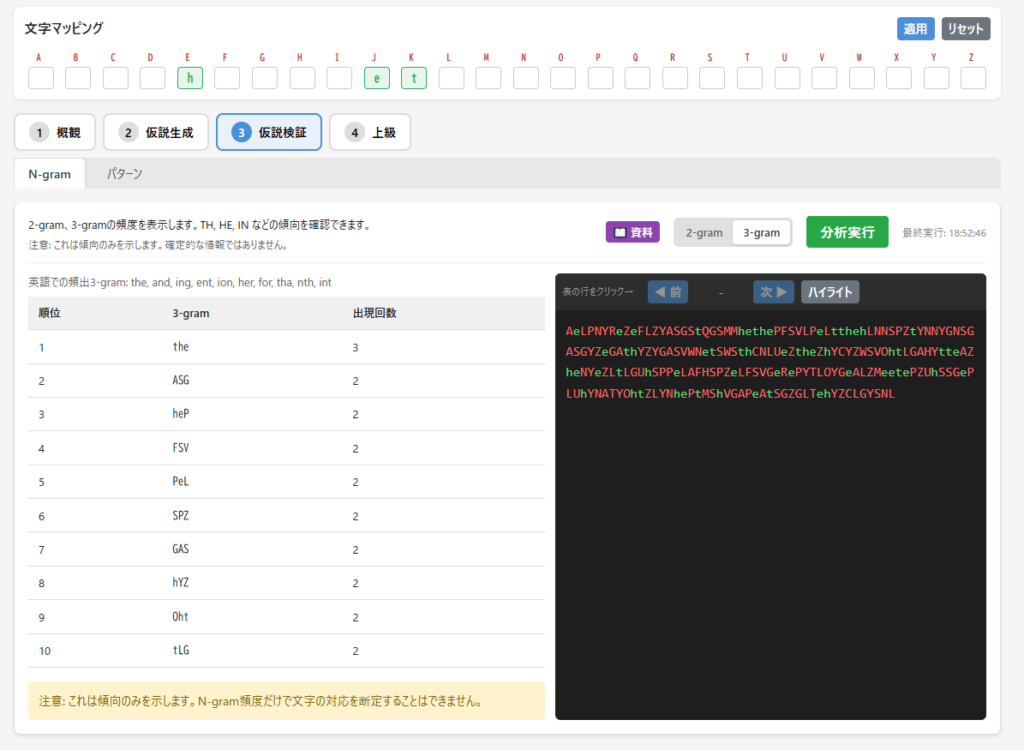Toggle the ハイライト button
Image resolution: width=1024 pixels, height=750 pixels.
[x=829, y=292]
